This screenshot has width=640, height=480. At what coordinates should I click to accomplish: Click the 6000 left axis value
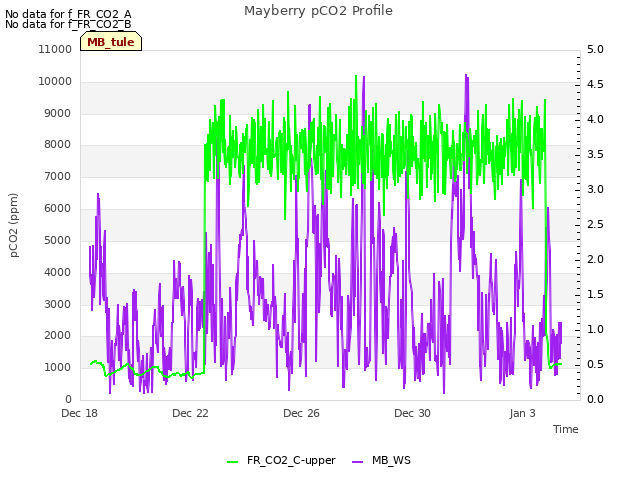coord(58,208)
